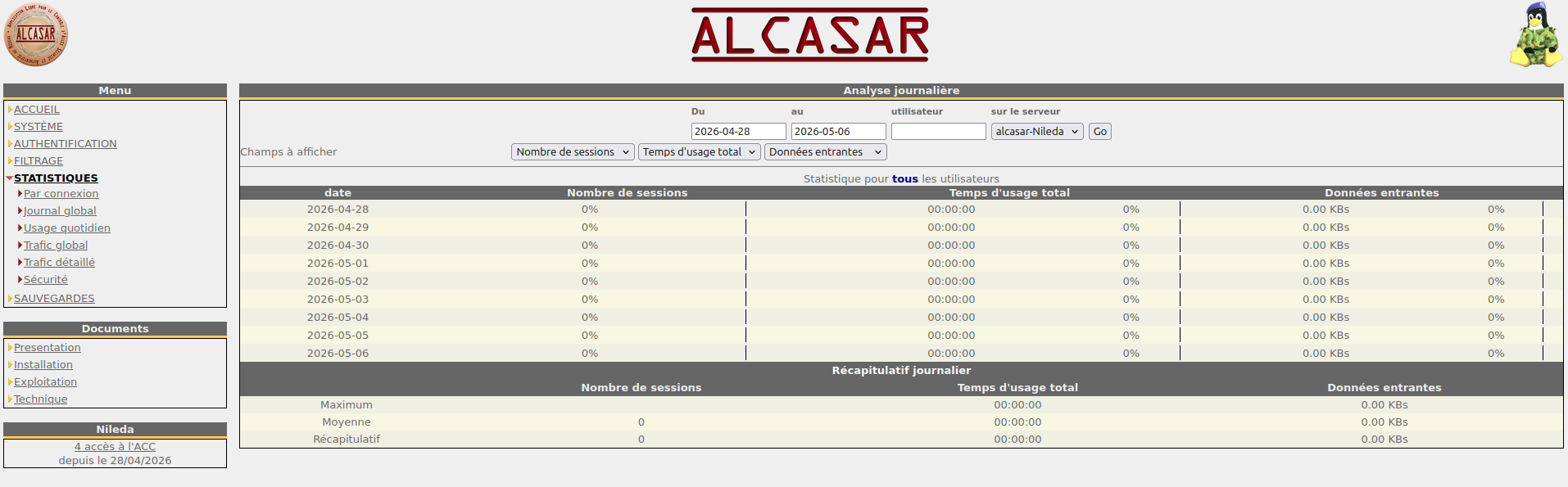Click the date cell 2026-05-06
The width and height of the screenshot is (1568, 487).
[x=338, y=354]
